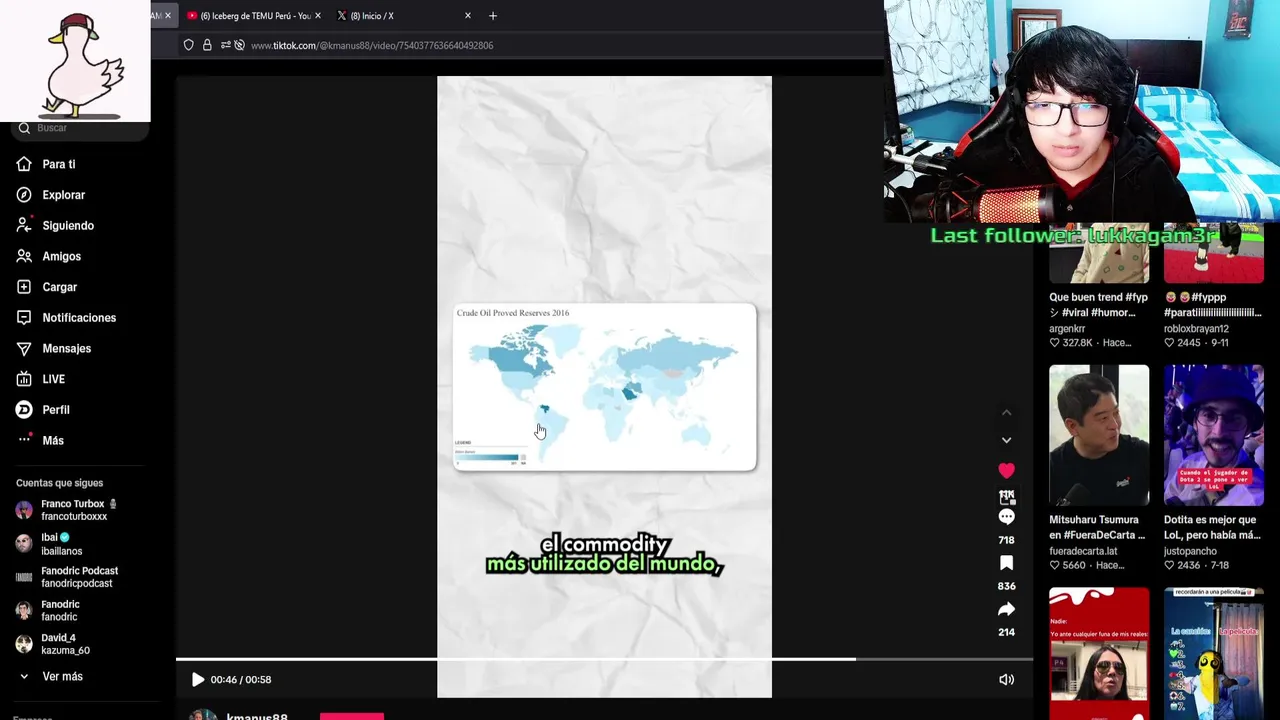The height and width of the screenshot is (720, 1280).
Task: Click the tiktok.com address bar URL
Action: (372, 45)
